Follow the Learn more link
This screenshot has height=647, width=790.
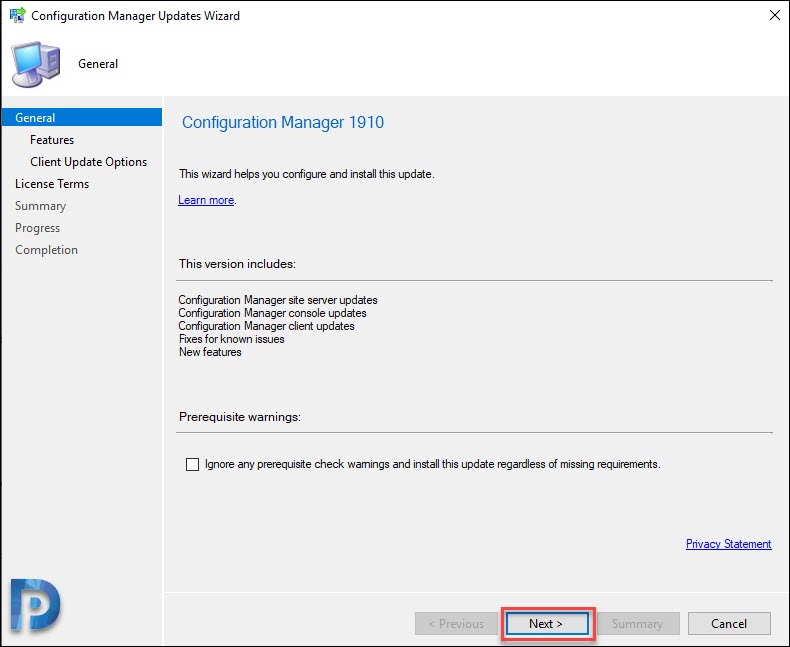tap(206, 200)
